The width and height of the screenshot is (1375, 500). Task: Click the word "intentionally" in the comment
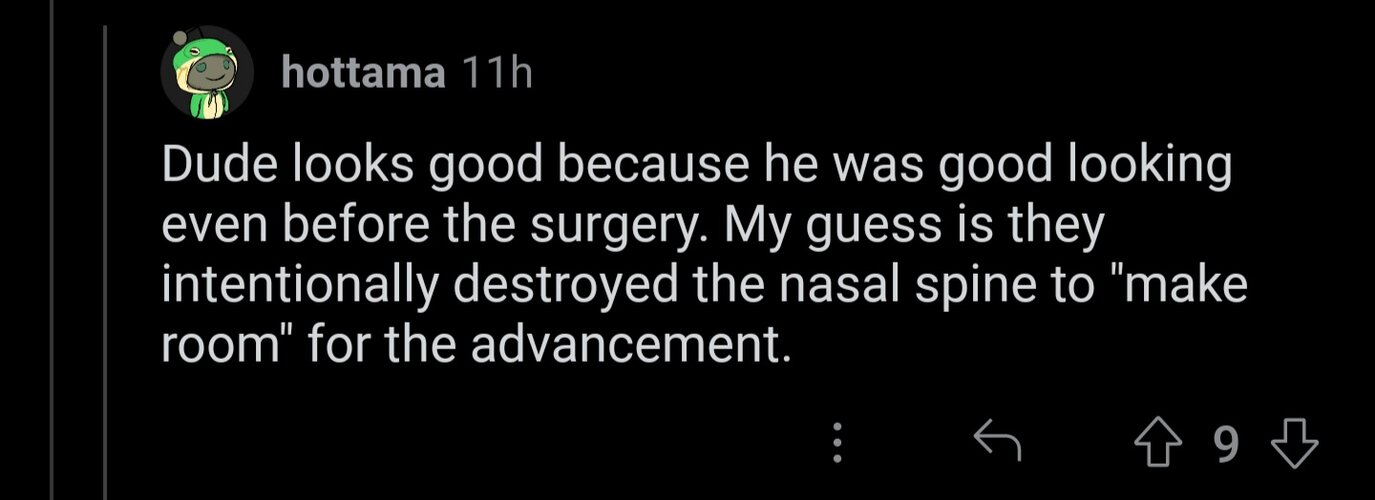tap(300, 287)
